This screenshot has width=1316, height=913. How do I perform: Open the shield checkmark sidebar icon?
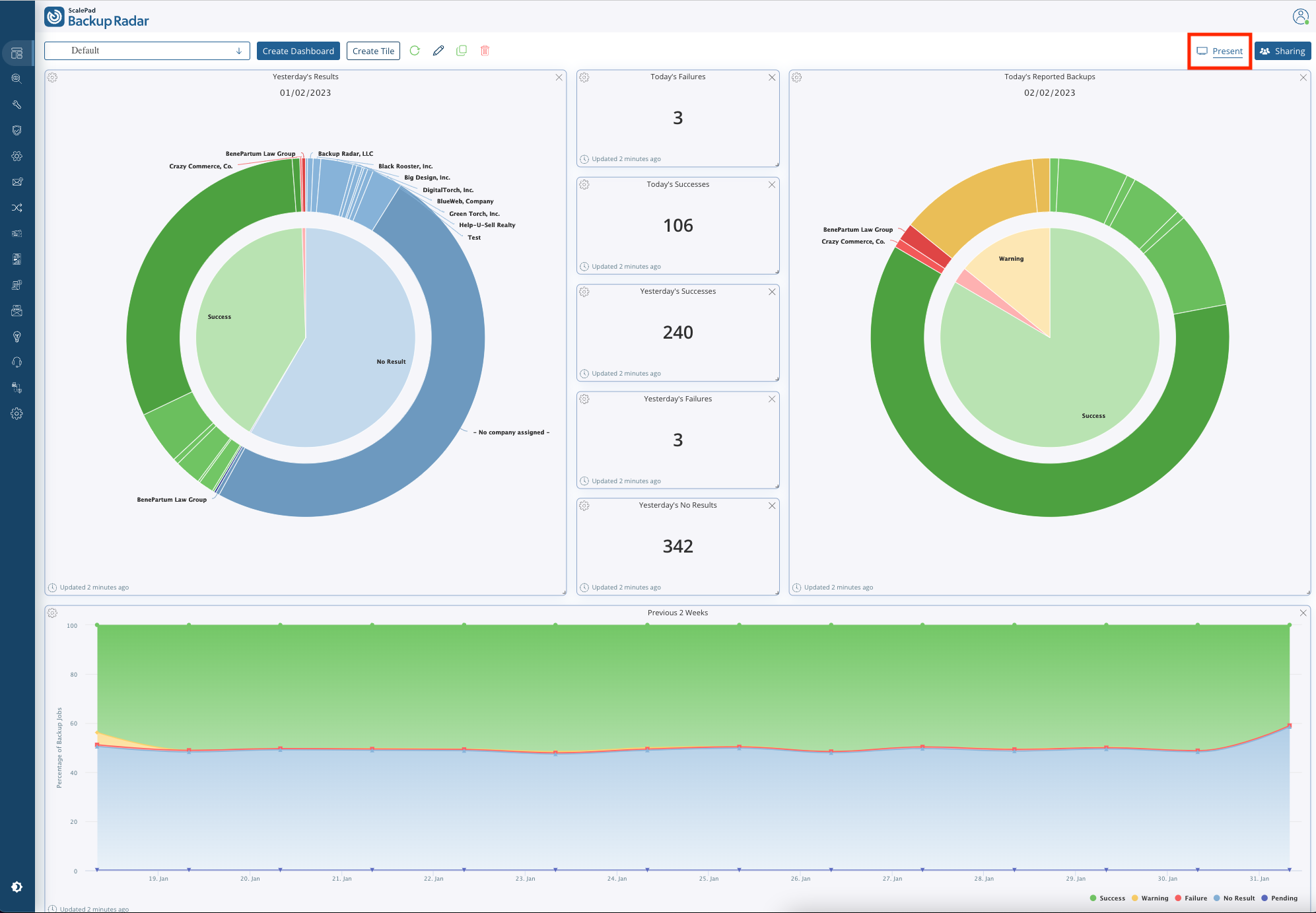(x=17, y=130)
